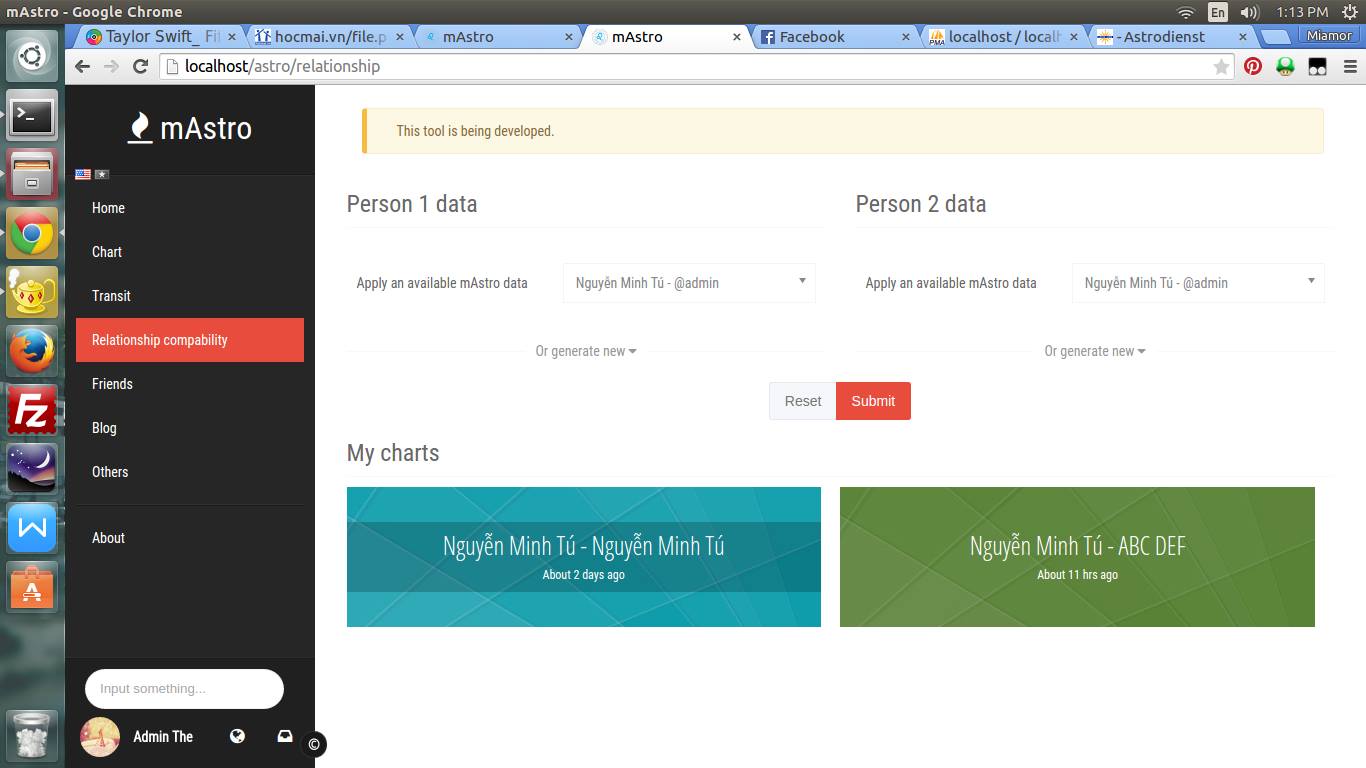Open Person 1 mAstro data dropdown
Screen dimensions: 1366x768
click(689, 283)
